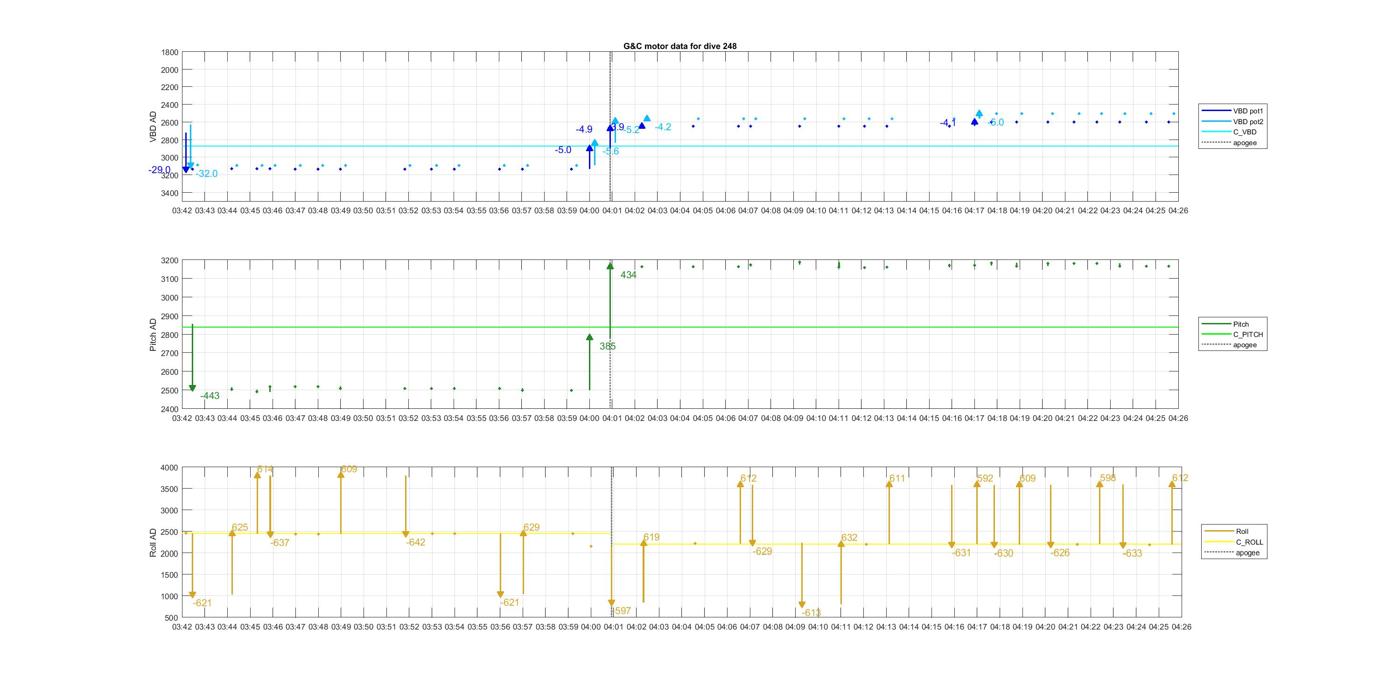Click the '632' roll data label

pyautogui.click(x=849, y=538)
